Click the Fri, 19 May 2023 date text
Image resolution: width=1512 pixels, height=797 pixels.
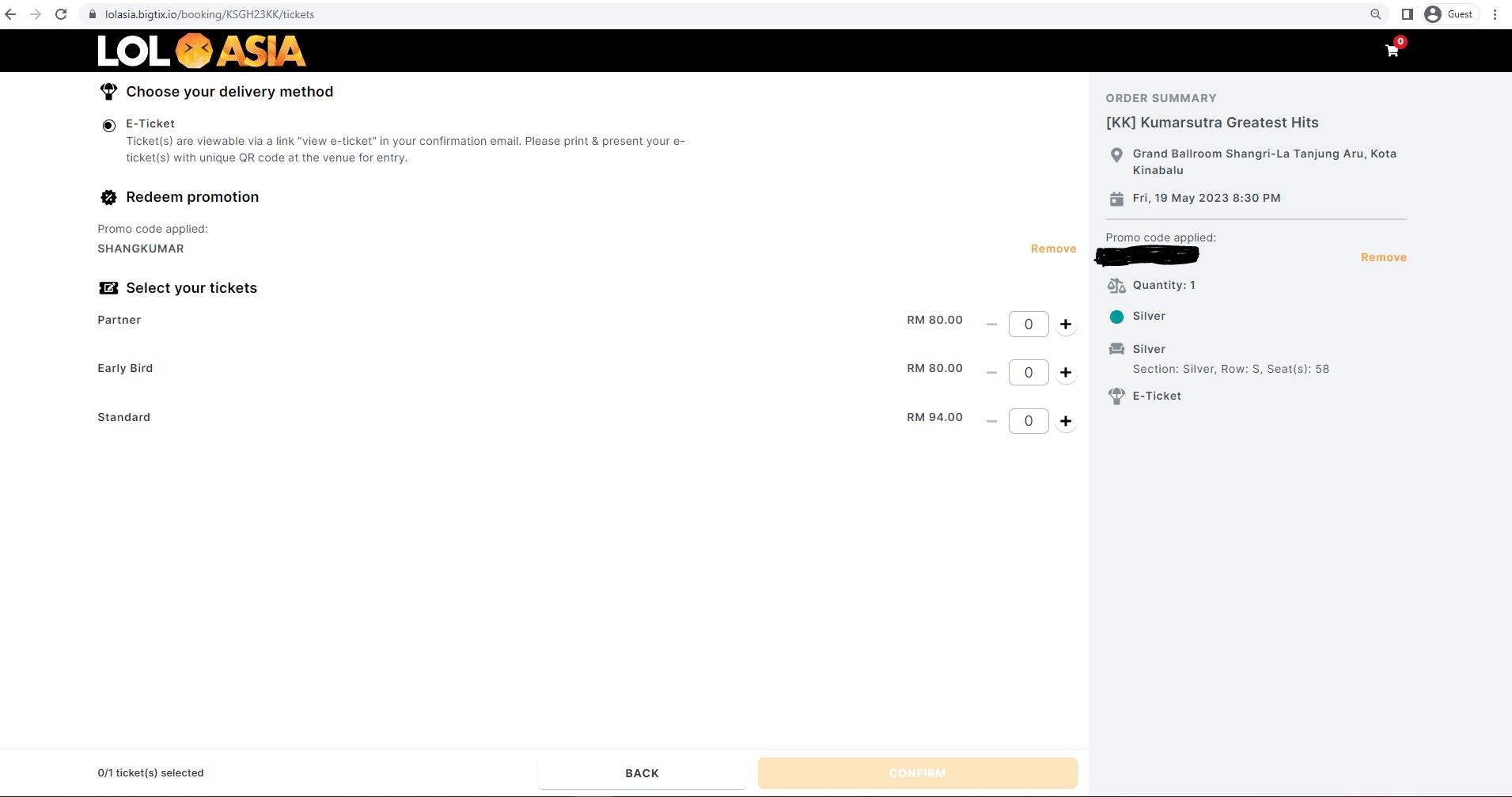(1207, 198)
